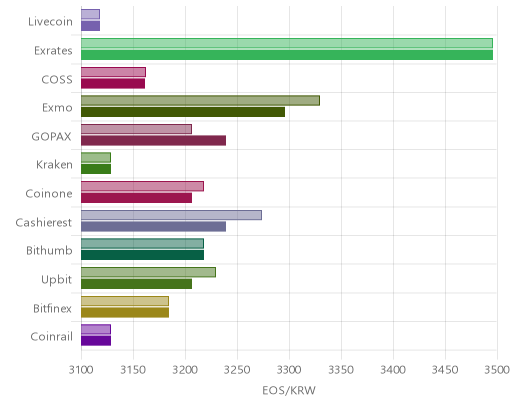Click the EOS/KRW axis title
The image size is (512, 408).
(289, 390)
